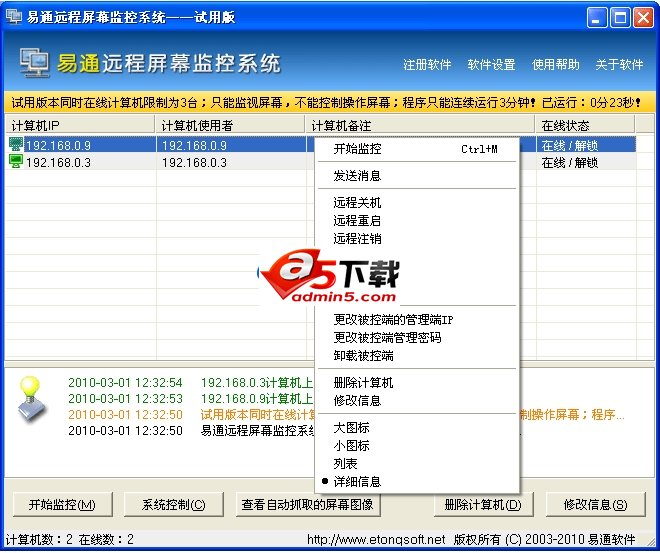The width and height of the screenshot is (660, 553).
Task: Select the checked 详细信息 view option
Action: (x=417, y=481)
